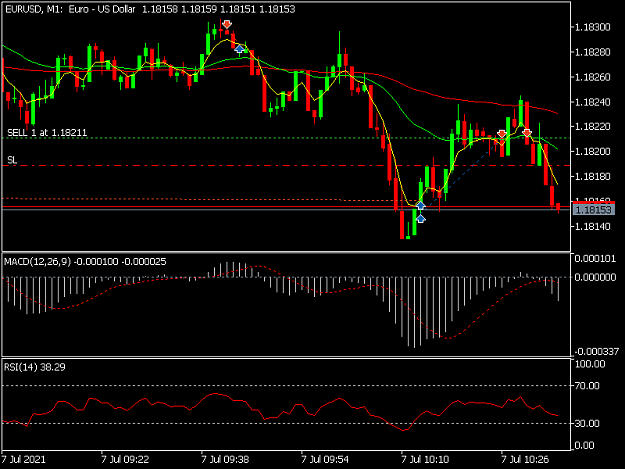Click the MACD(12,26,9) indicator label
This screenshot has height=469, width=625.
(x=85, y=261)
